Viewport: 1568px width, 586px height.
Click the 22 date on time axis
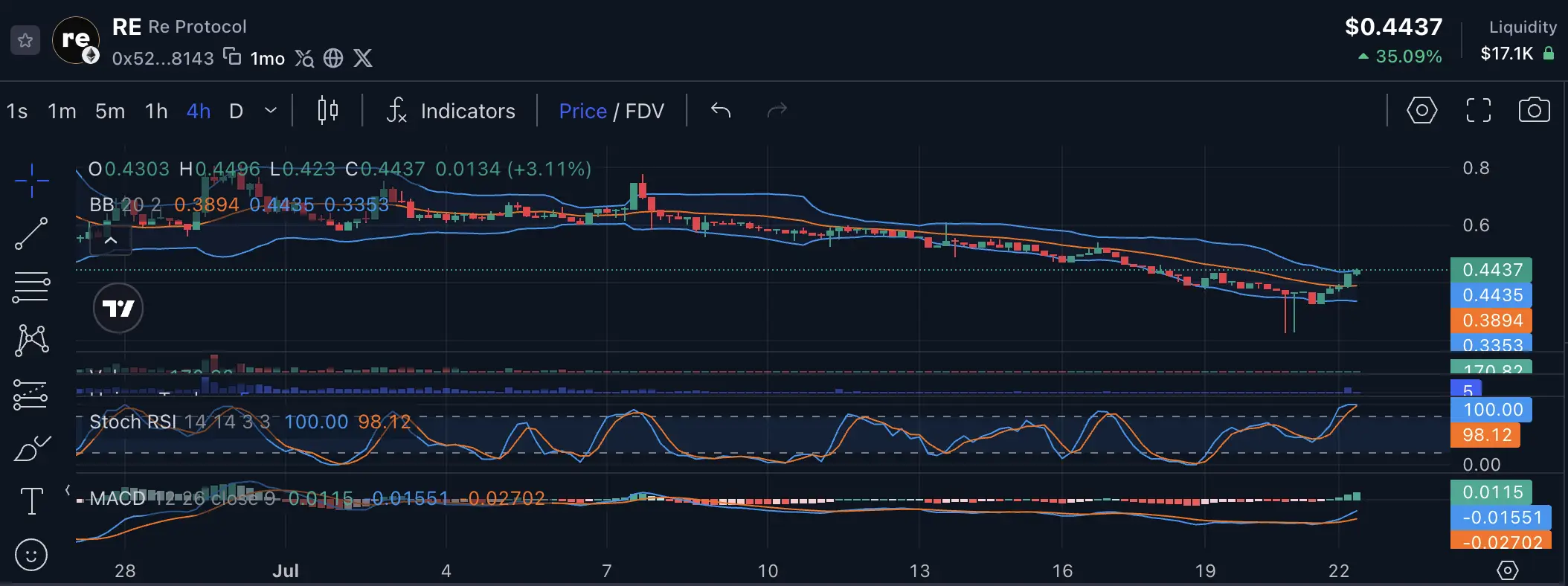click(x=1339, y=571)
